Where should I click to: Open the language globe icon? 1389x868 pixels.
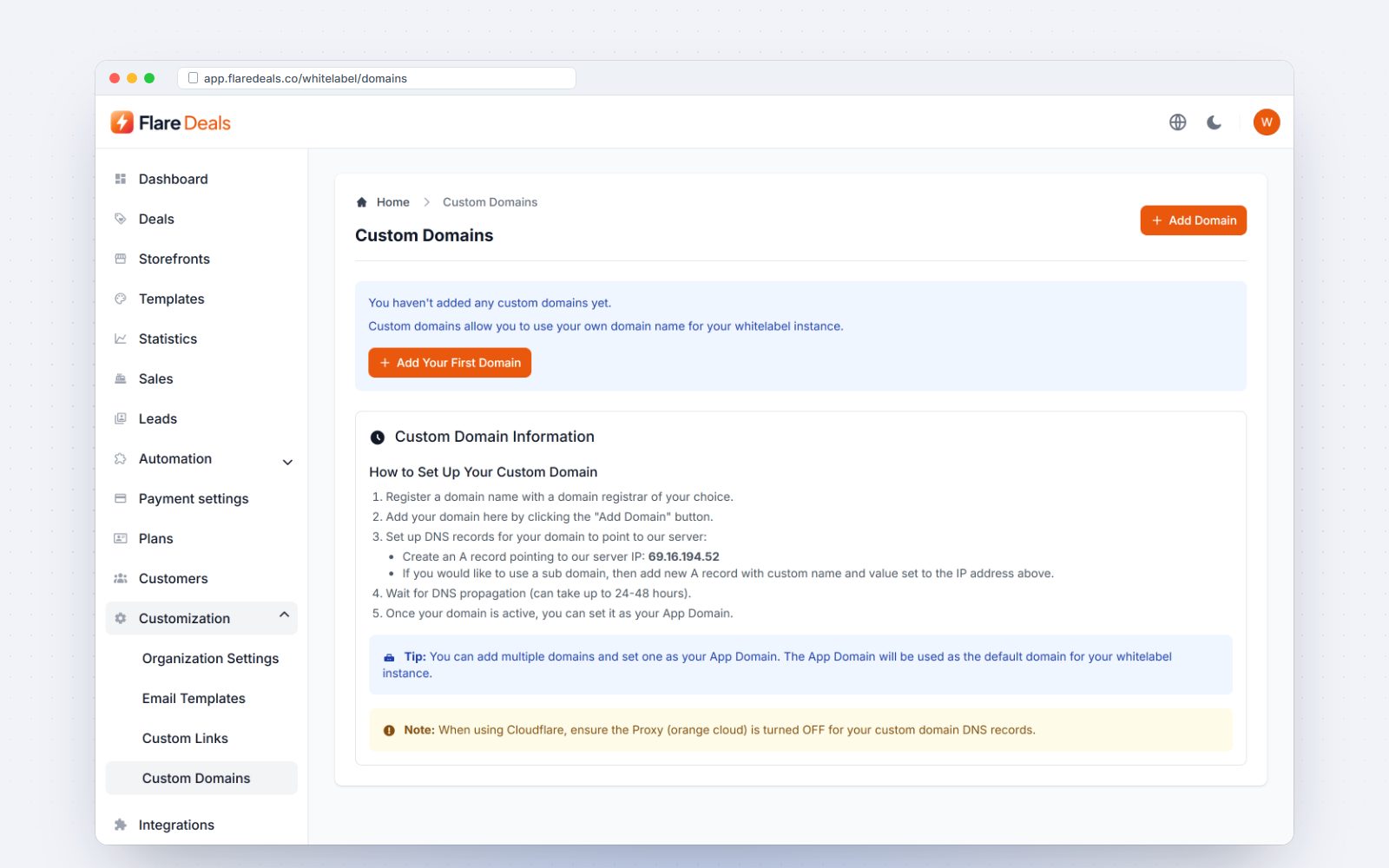click(1177, 122)
